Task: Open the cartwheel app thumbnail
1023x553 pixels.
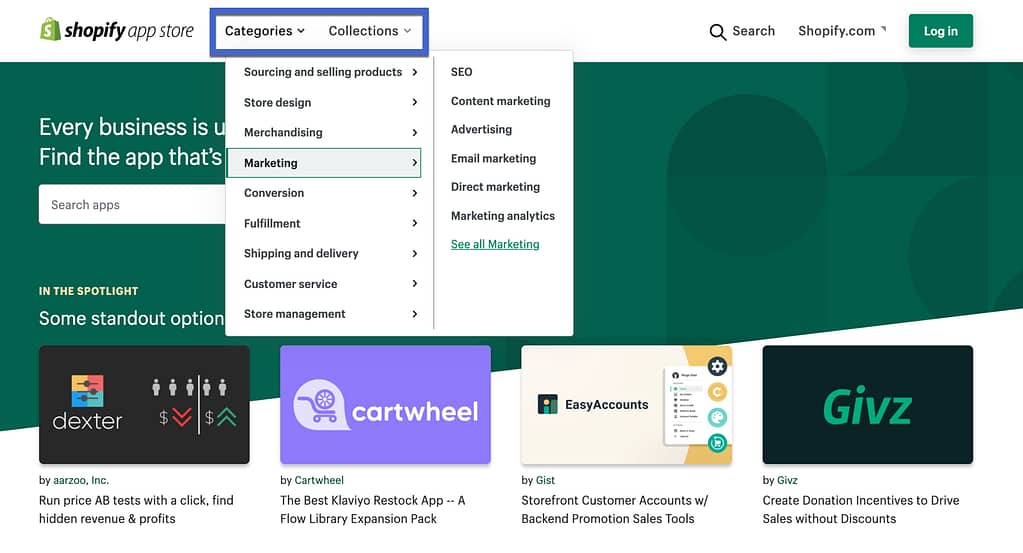Action: pos(385,405)
